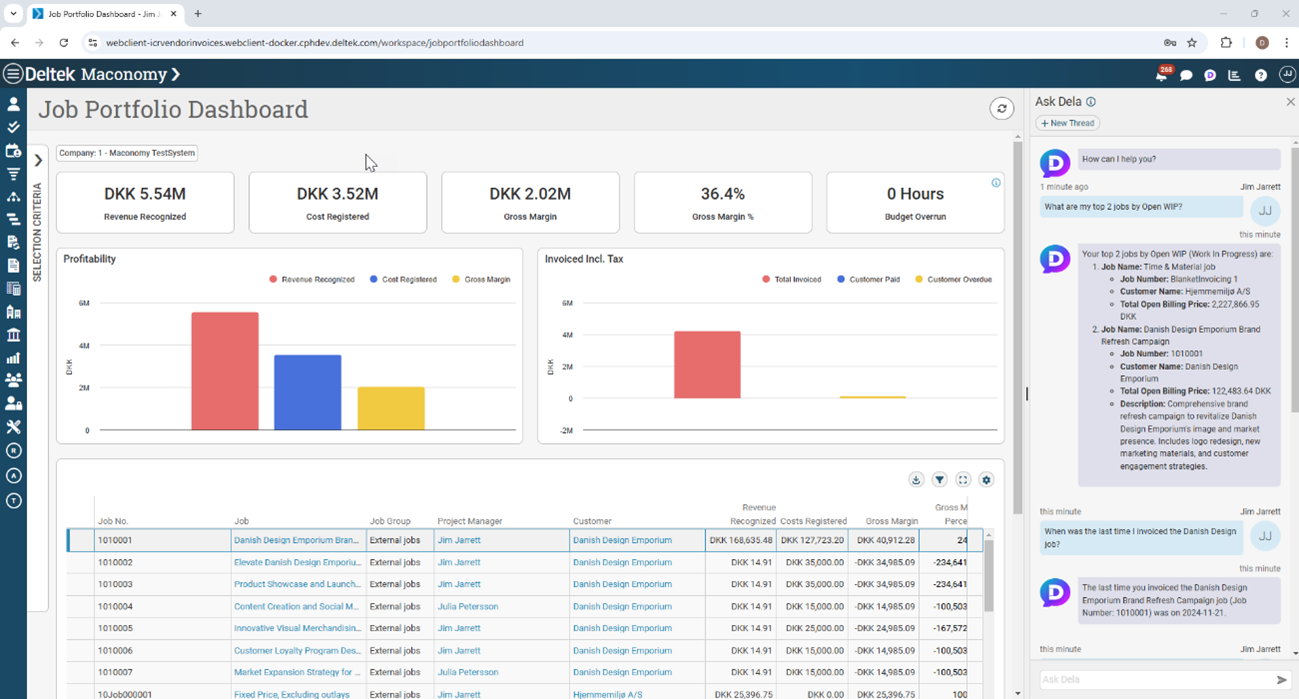Expand job table to full screen
Image resolution: width=1299 pixels, height=699 pixels.
click(x=963, y=480)
